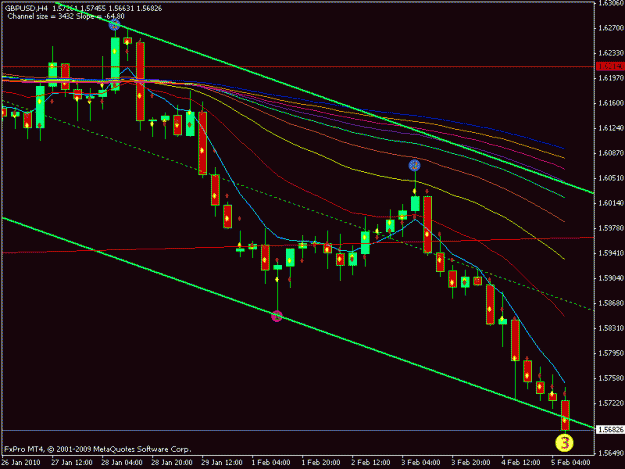Click the '26 Jan 2010' time axis label
Screen dimensions: 625x469
point(21,463)
